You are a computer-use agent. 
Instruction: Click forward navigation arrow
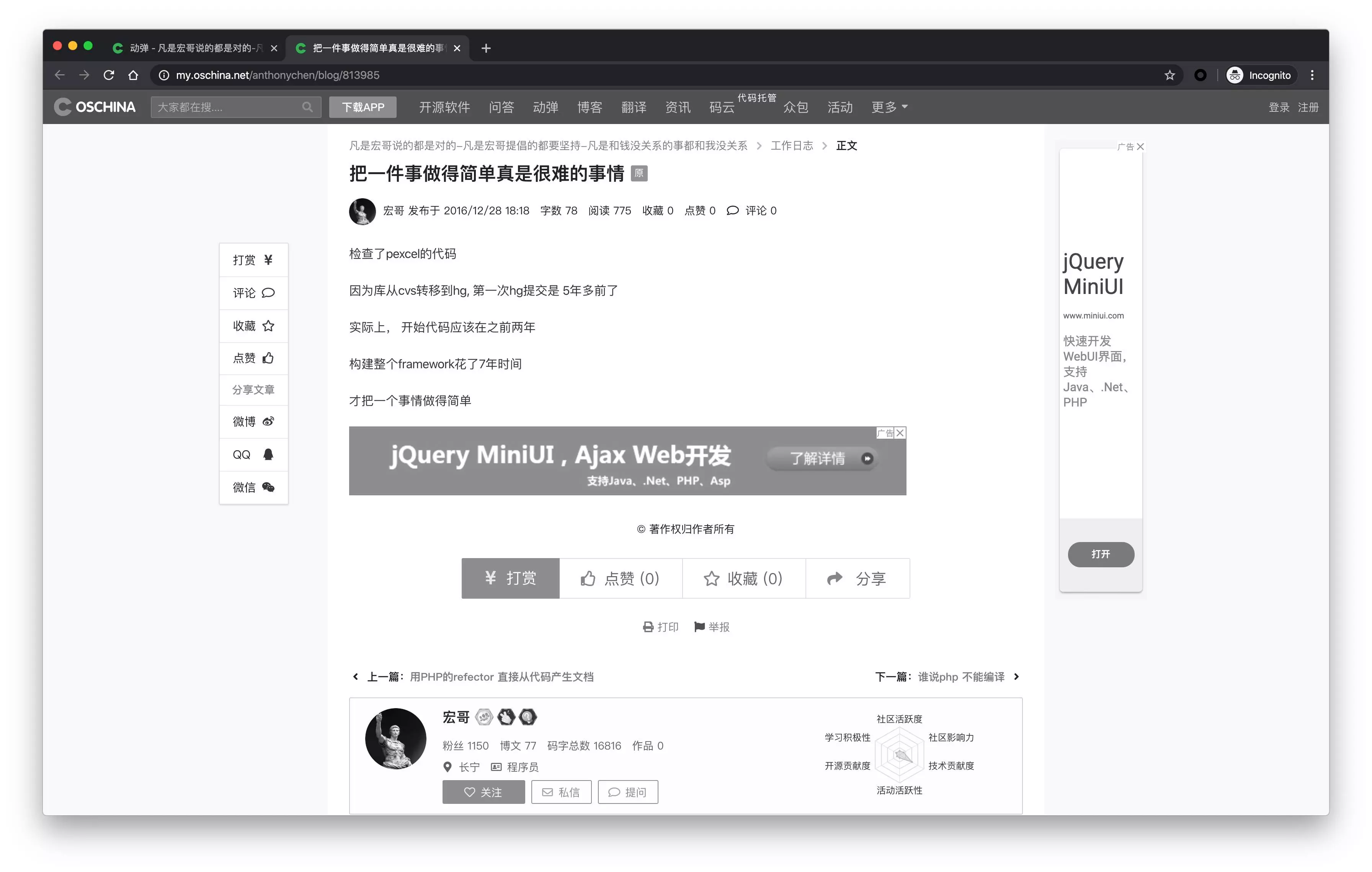tap(84, 75)
